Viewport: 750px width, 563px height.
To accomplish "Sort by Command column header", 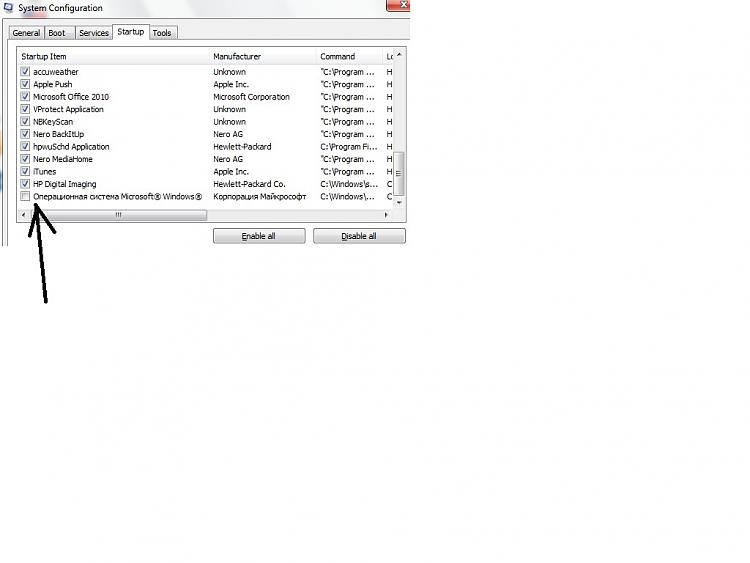I will click(349, 56).
